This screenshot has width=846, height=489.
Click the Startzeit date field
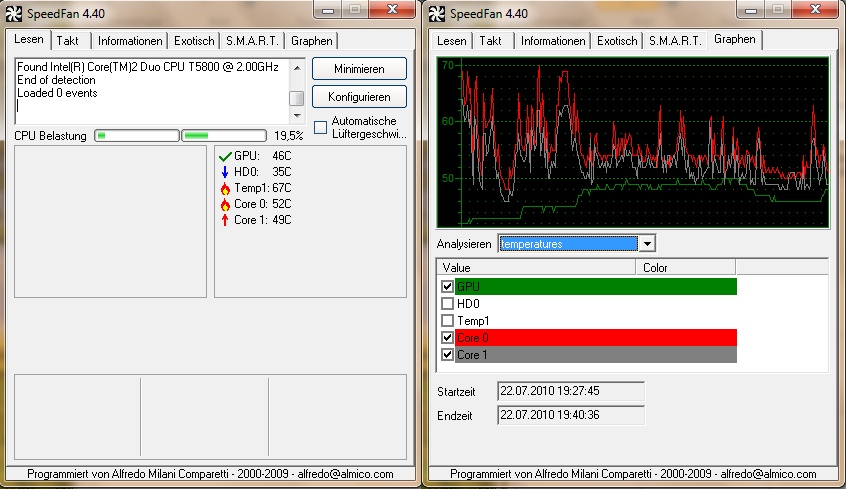[x=571, y=391]
